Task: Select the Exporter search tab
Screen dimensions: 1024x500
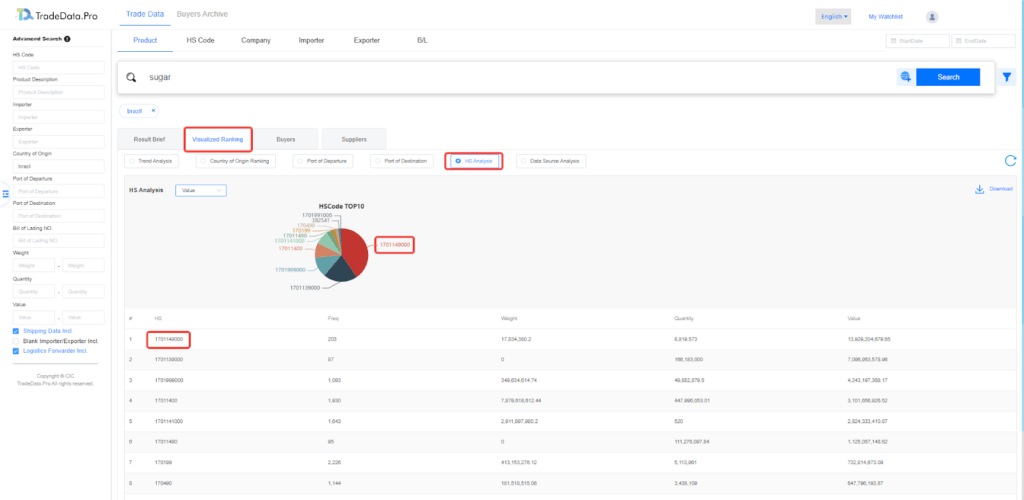Action: 367,40
